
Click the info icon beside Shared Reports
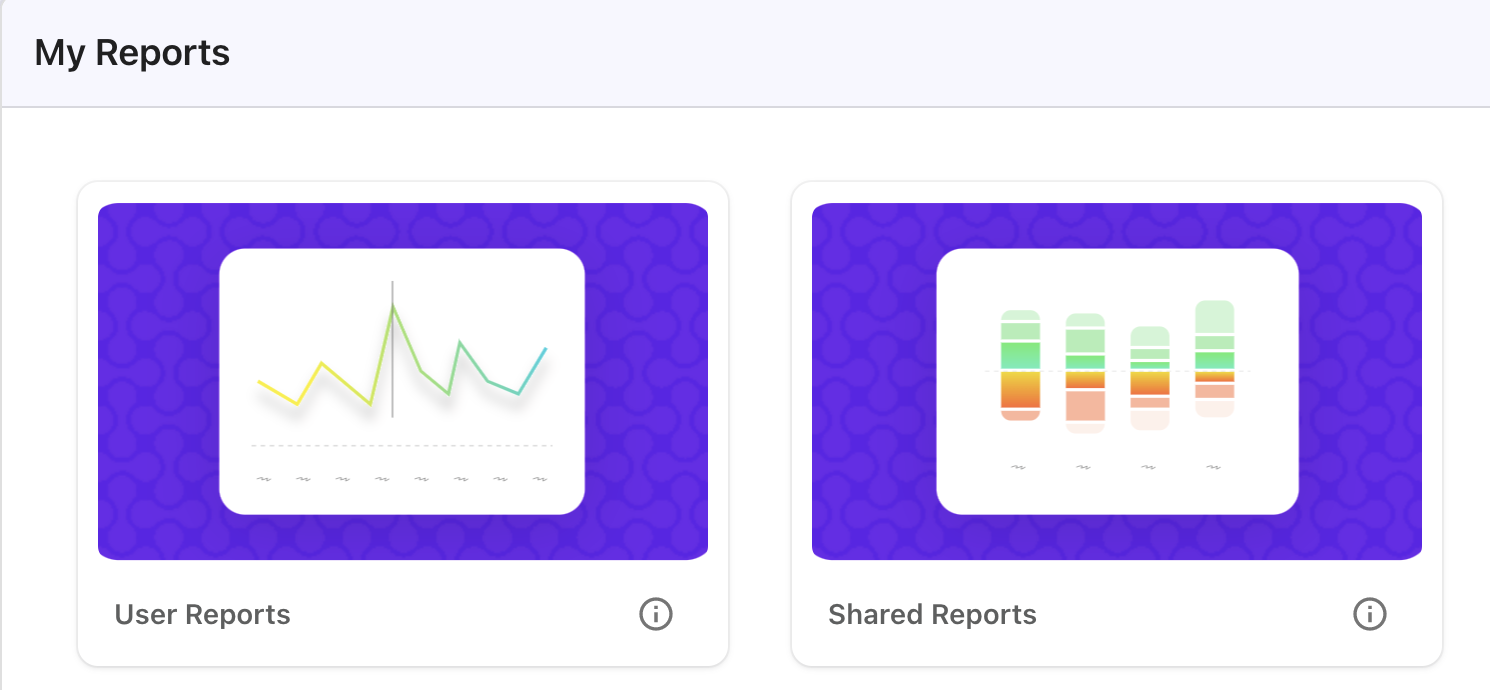coord(1369,614)
